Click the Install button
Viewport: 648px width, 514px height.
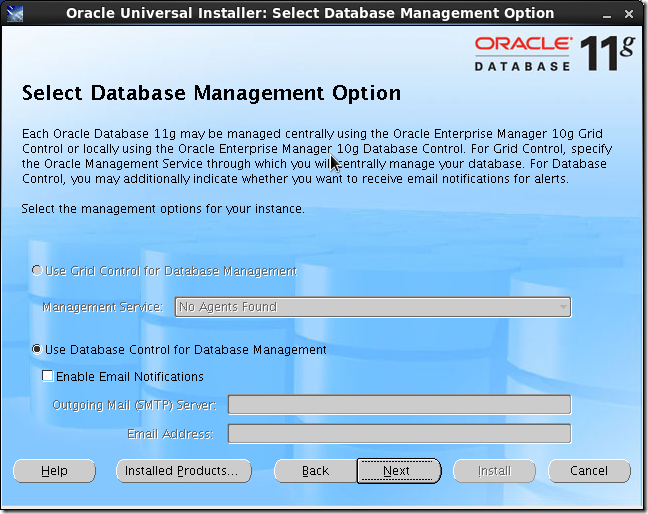point(494,471)
